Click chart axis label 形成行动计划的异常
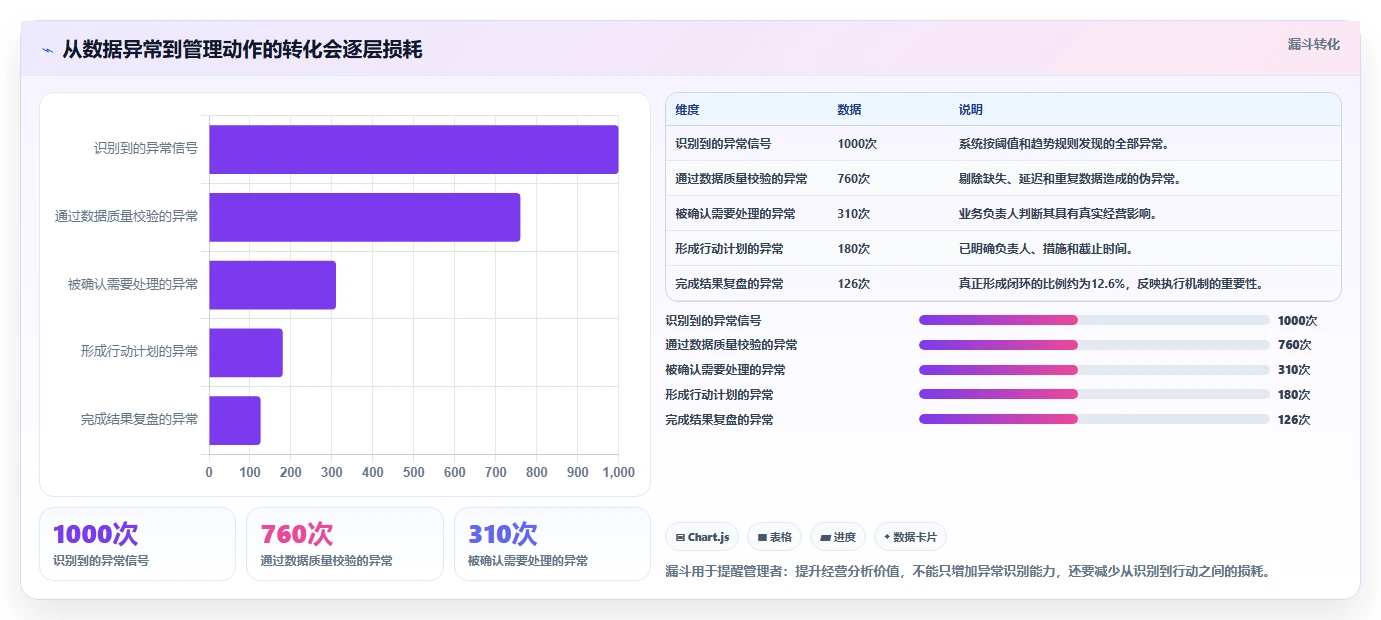1381x620 pixels. click(140, 352)
